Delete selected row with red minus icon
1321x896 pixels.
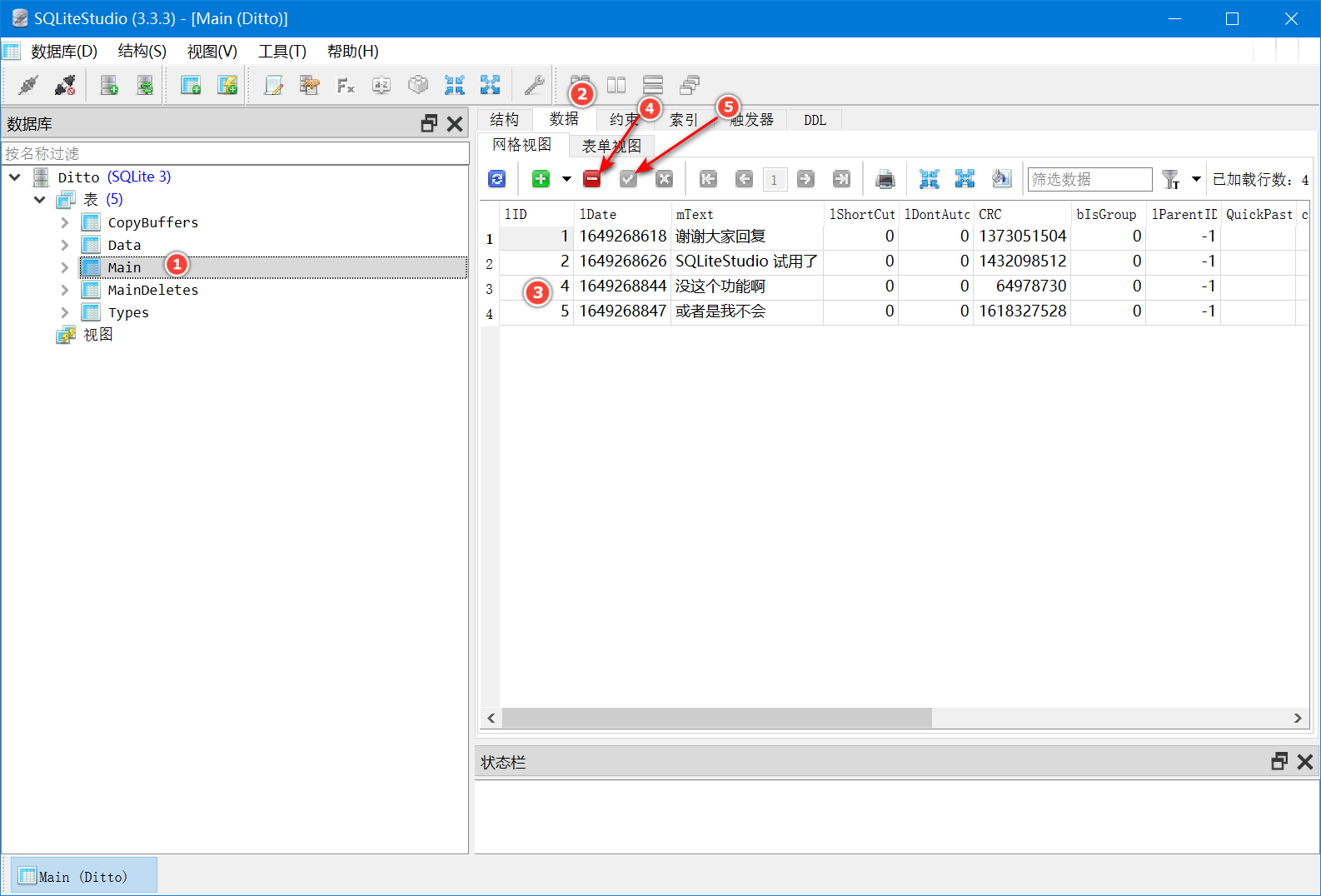coord(591,179)
